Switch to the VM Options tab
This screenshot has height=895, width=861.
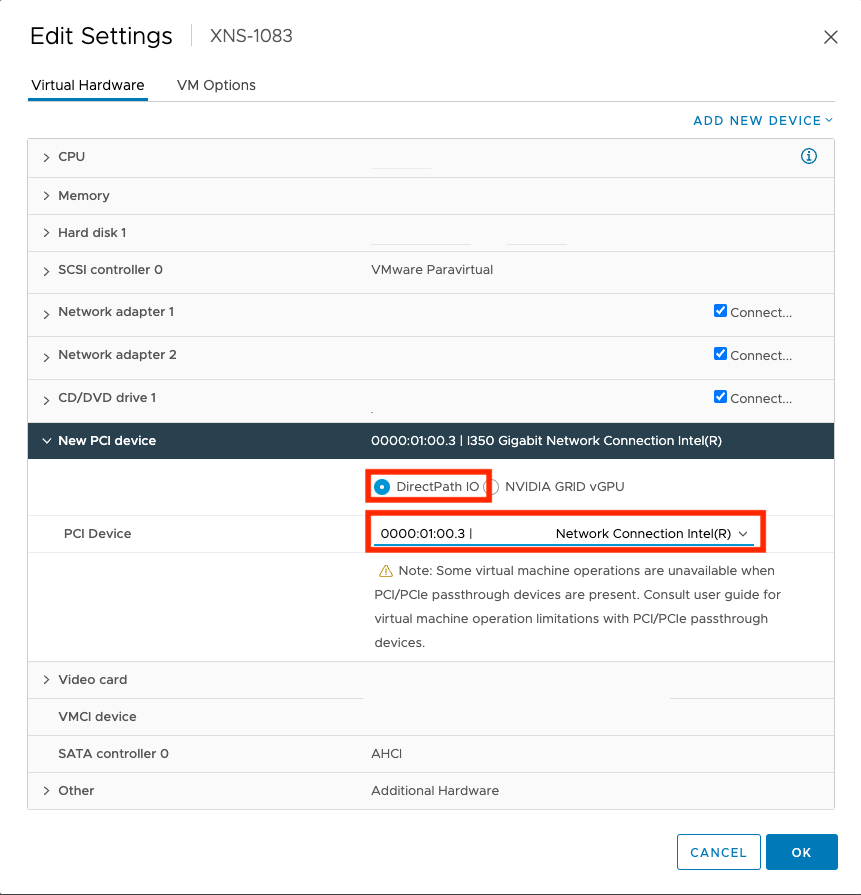216,85
